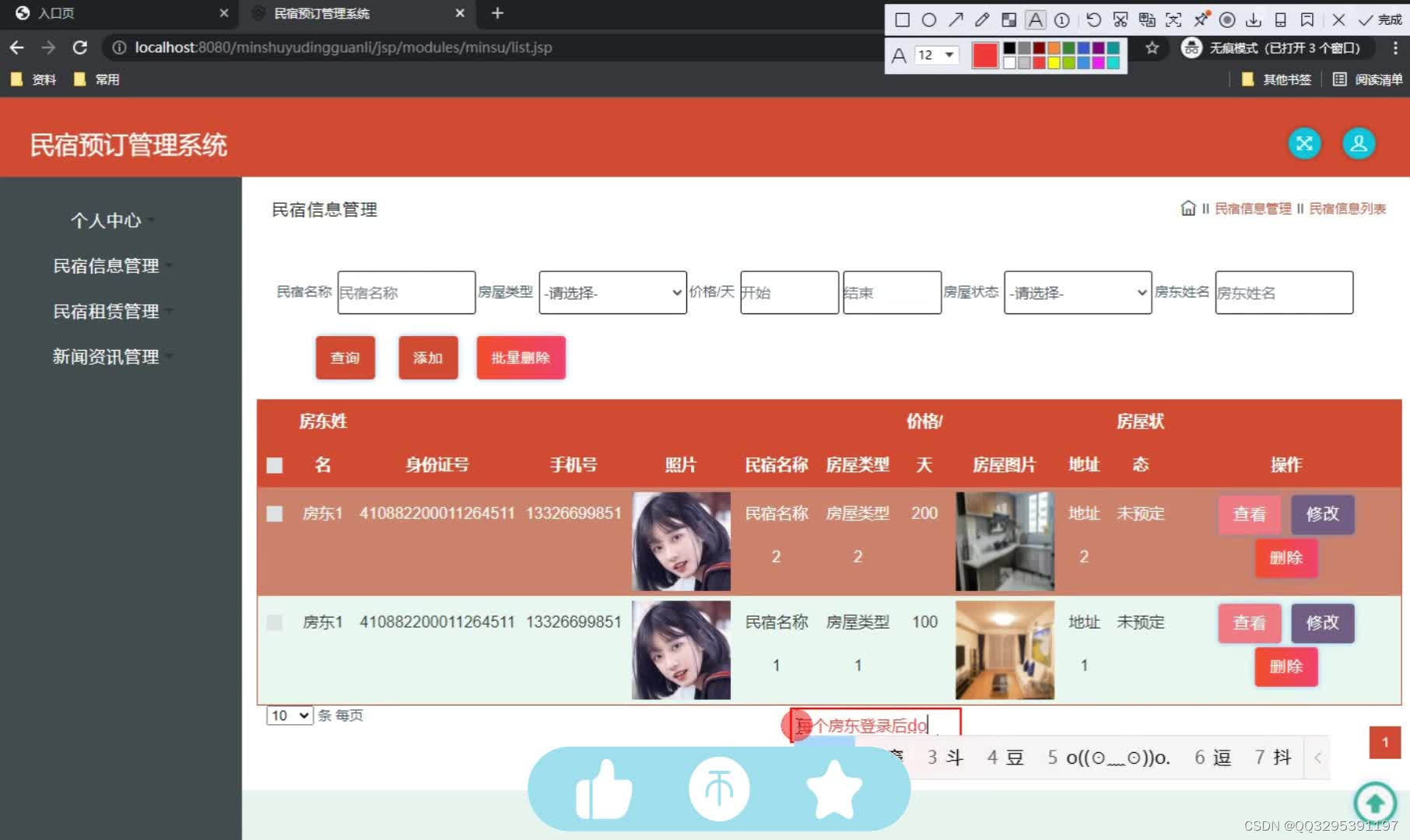Click the thumbs-up like icon

coord(604,789)
